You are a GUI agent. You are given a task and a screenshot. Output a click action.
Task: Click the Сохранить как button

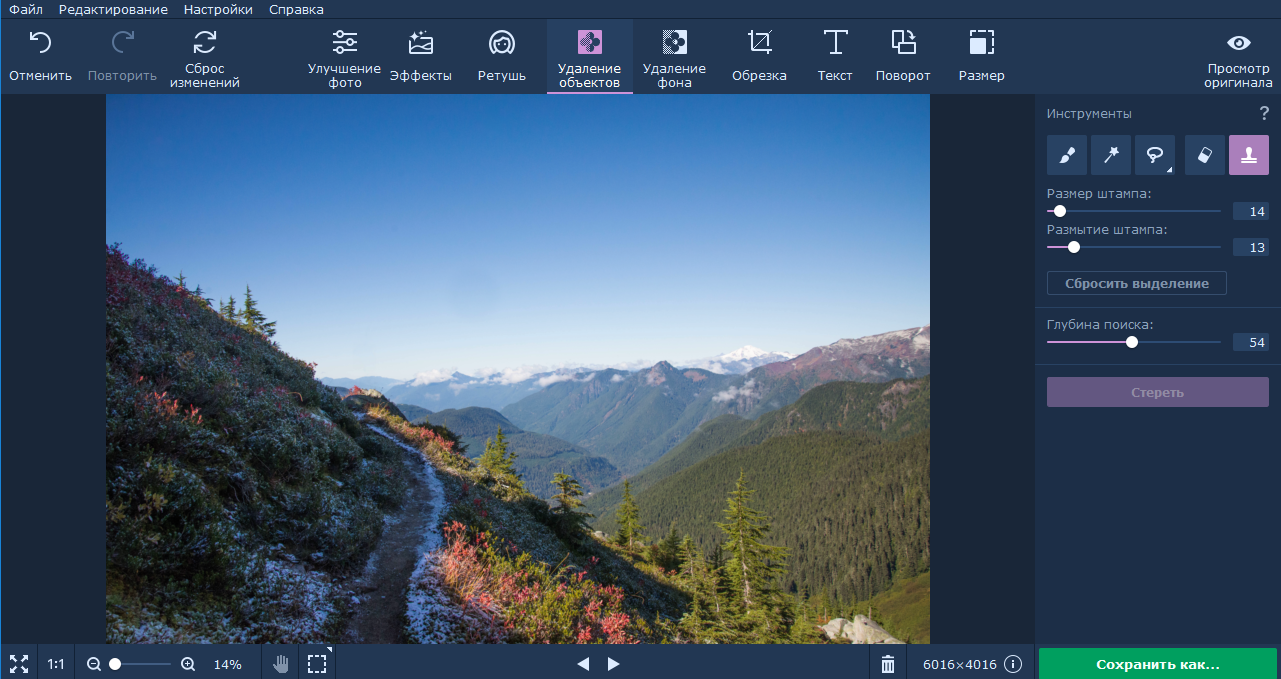point(1157,664)
